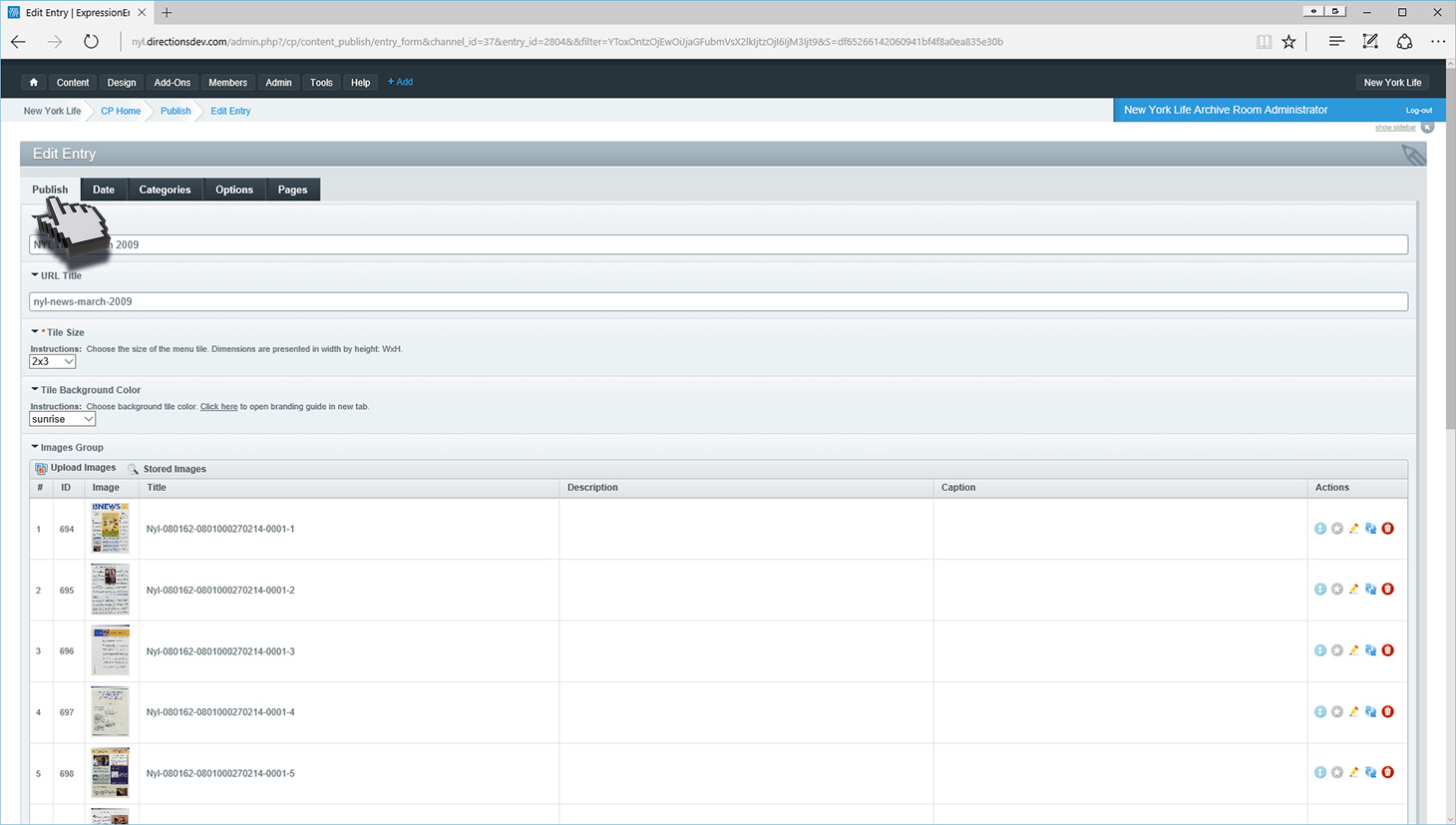The image size is (1456, 825).
Task: Open the Tile Size dropdown showing 2x3
Action: (x=53, y=362)
